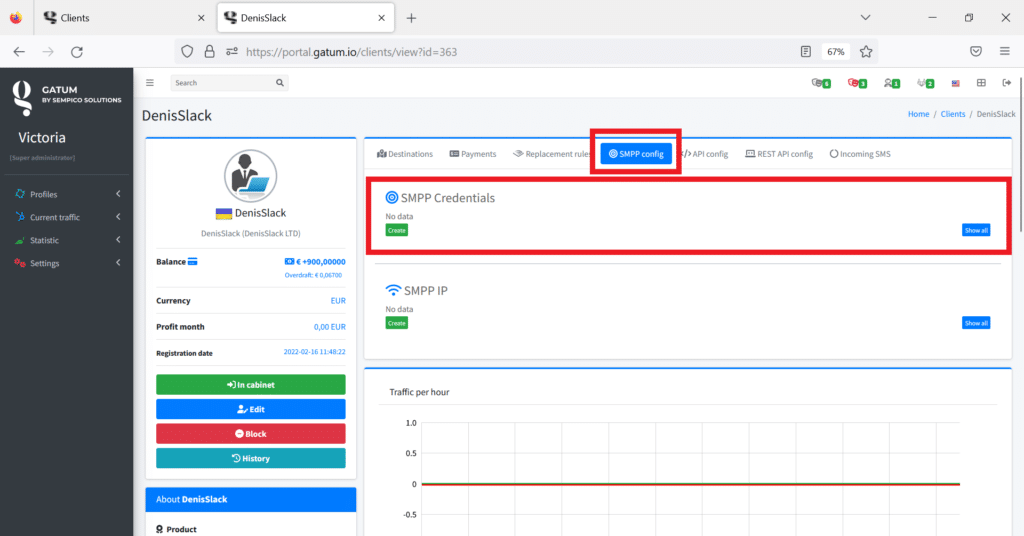Screen dimensions: 1024x536
Task: Click the 0,00 EUR profit month value
Action: coord(330,327)
